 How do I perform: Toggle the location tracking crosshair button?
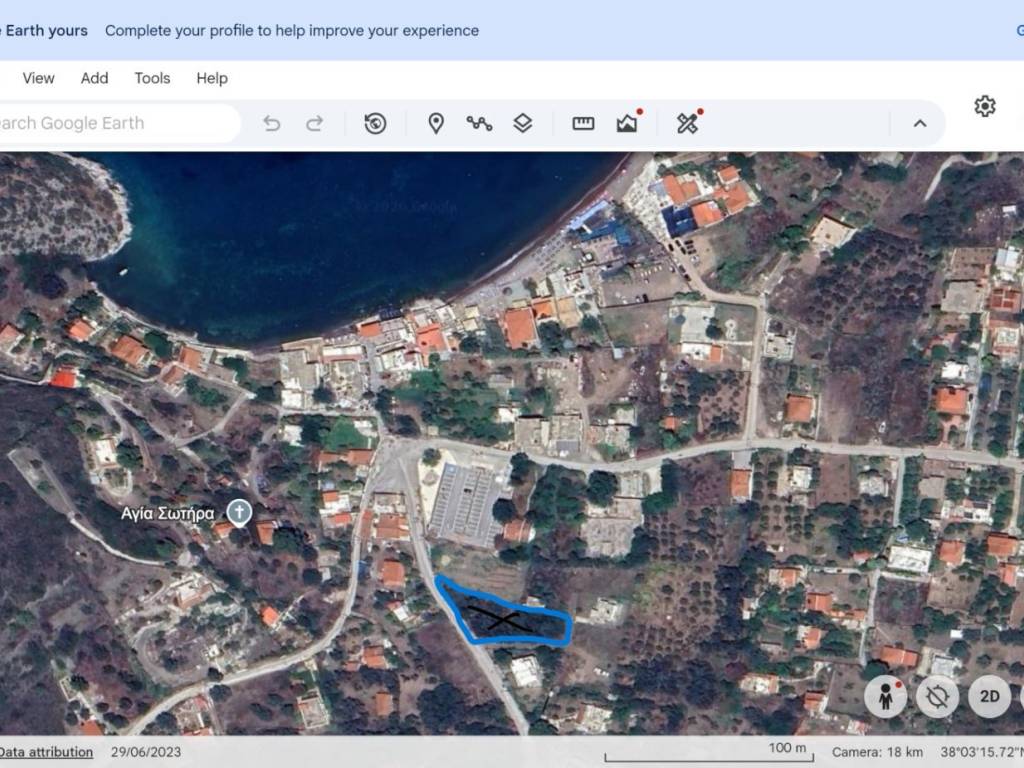[x=937, y=697]
